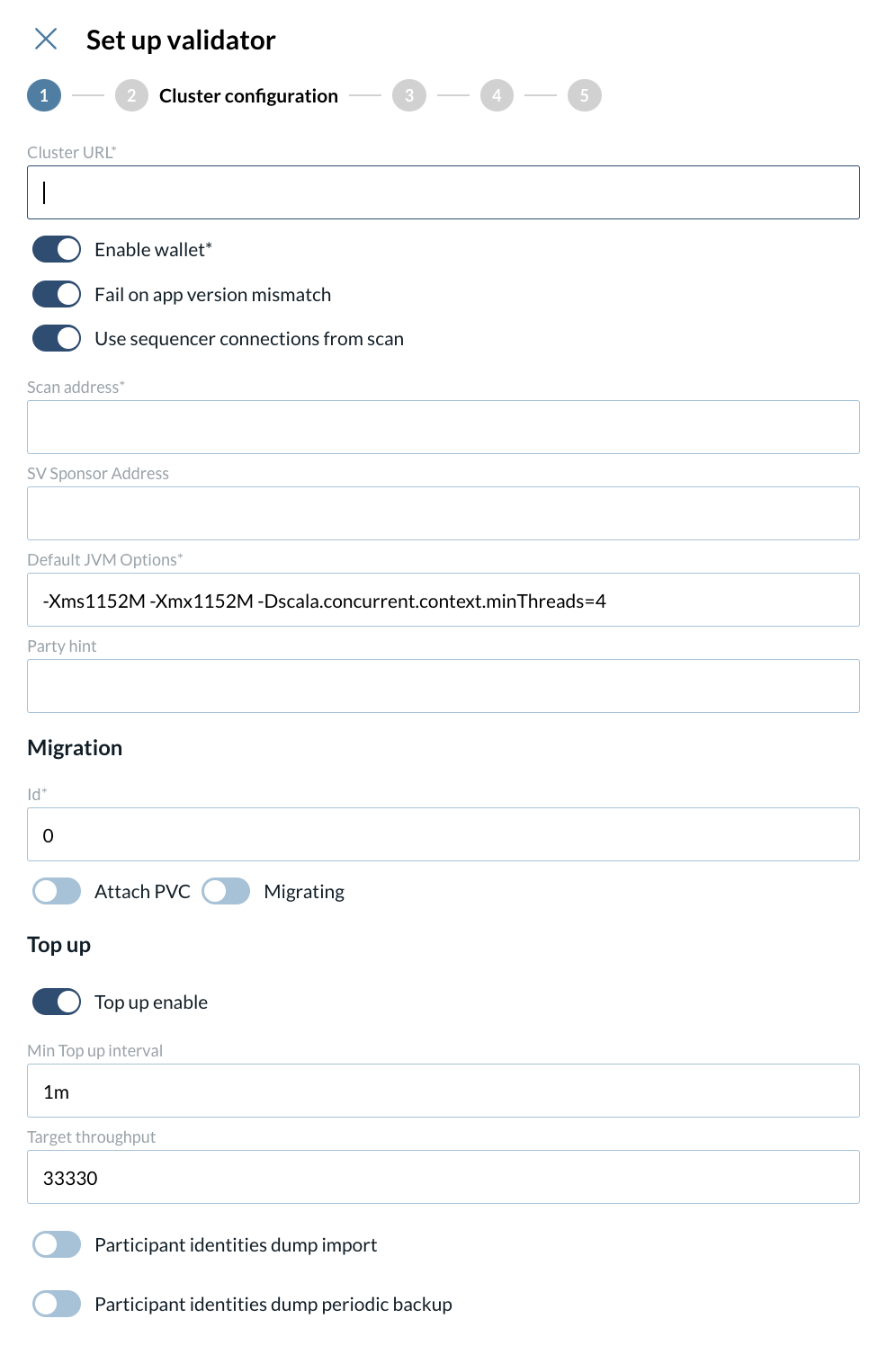Viewport: 878px width, 1372px height.
Task: Click into the Party hint field
Action: (443, 685)
